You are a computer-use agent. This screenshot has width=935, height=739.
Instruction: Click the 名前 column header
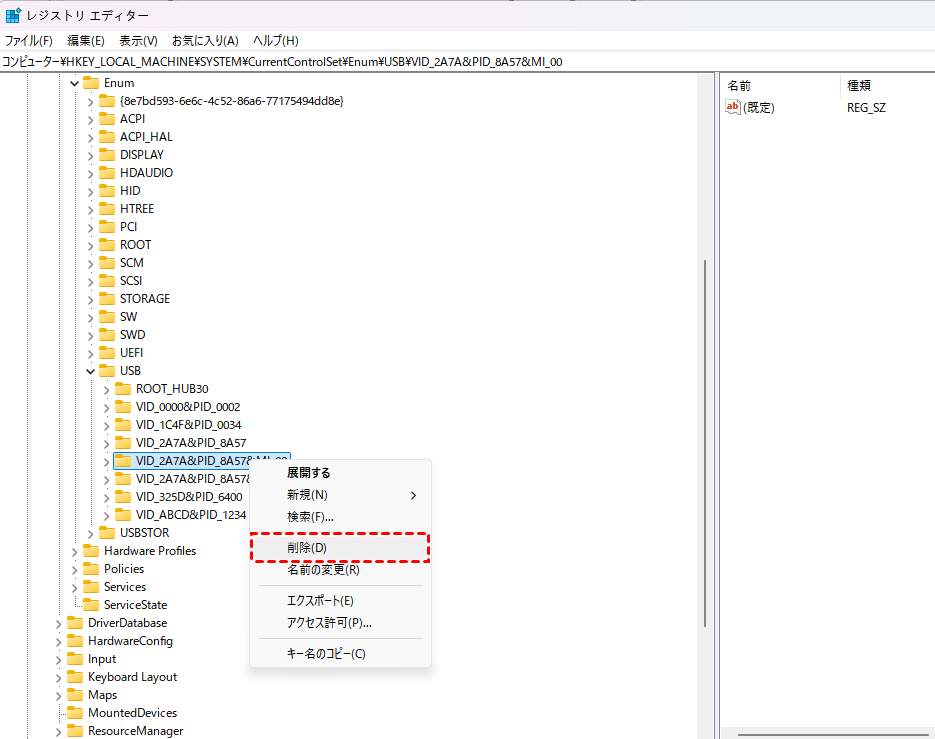(x=739, y=85)
